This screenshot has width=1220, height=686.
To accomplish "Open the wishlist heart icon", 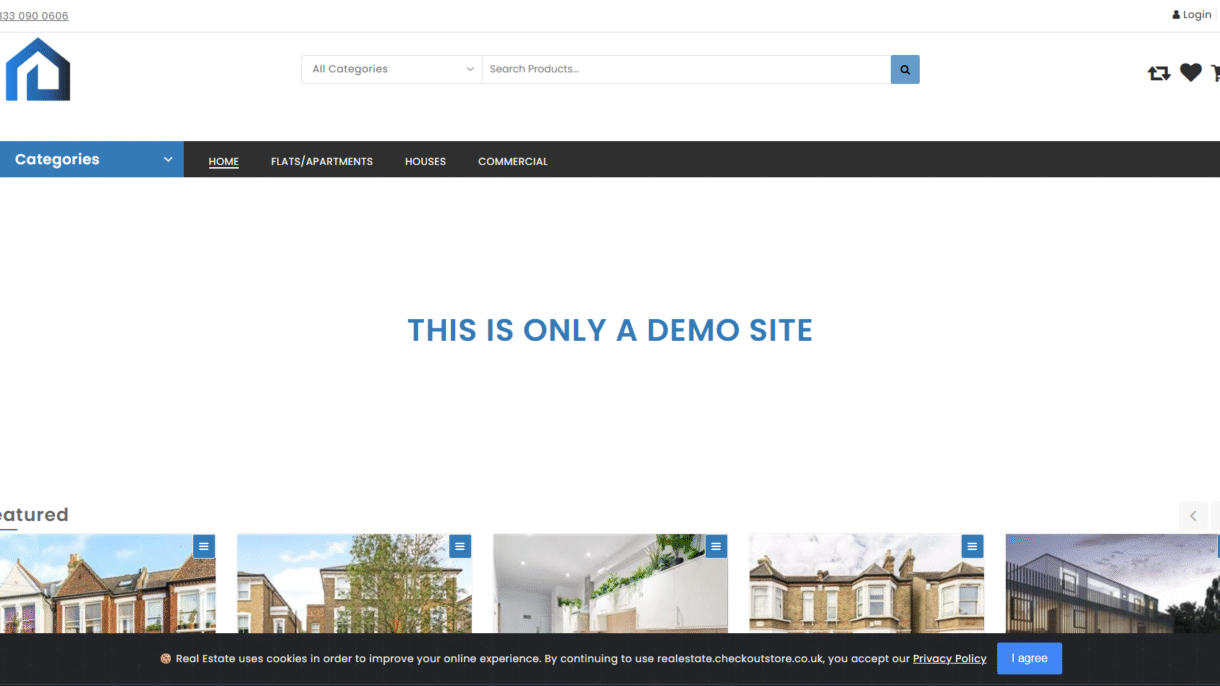I will pyautogui.click(x=1190, y=72).
